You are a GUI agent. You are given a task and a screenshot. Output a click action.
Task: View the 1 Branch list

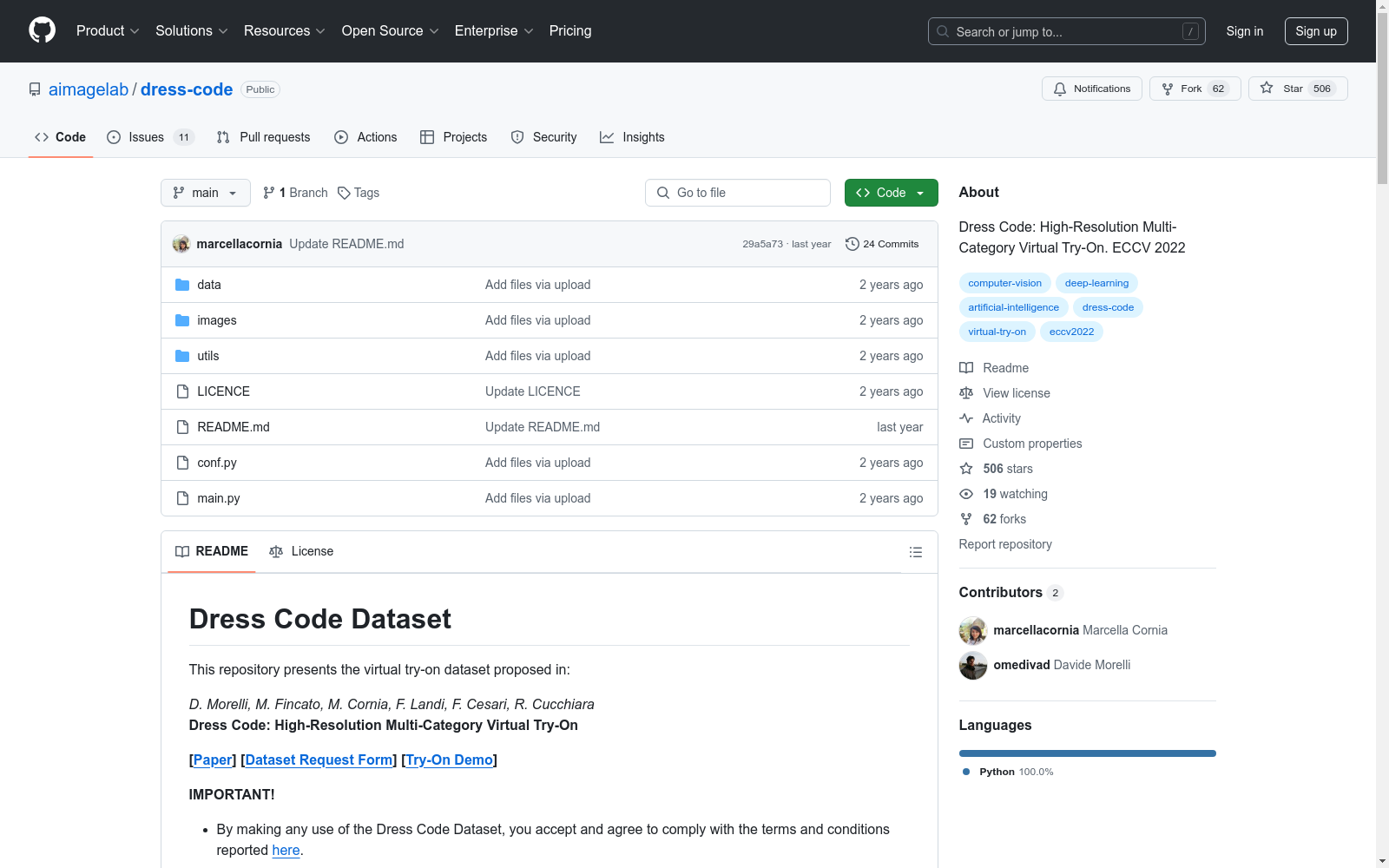(295, 193)
